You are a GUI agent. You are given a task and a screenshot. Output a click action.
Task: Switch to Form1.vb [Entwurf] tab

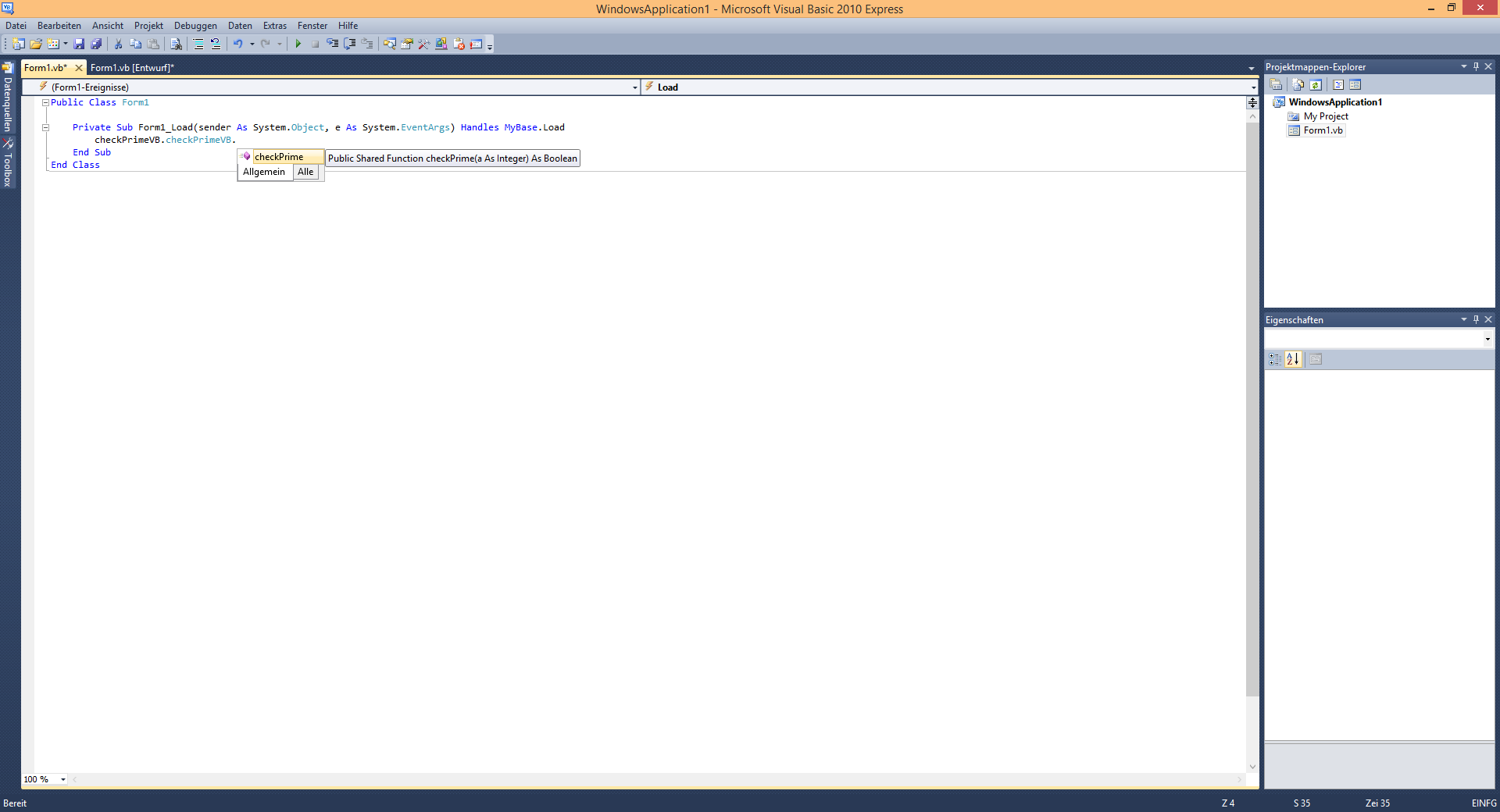click(132, 68)
